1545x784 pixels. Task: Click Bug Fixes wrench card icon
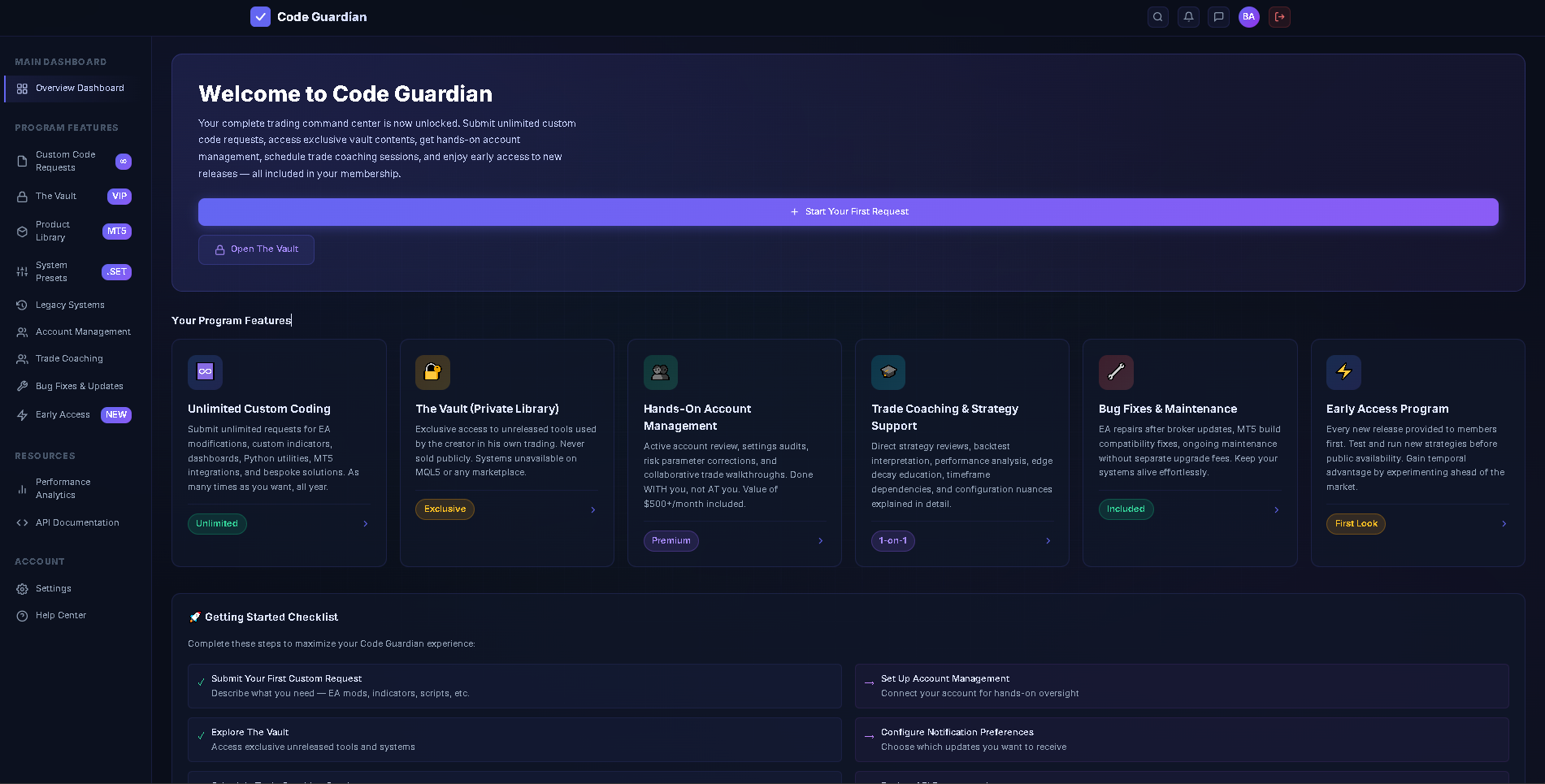(x=1116, y=372)
